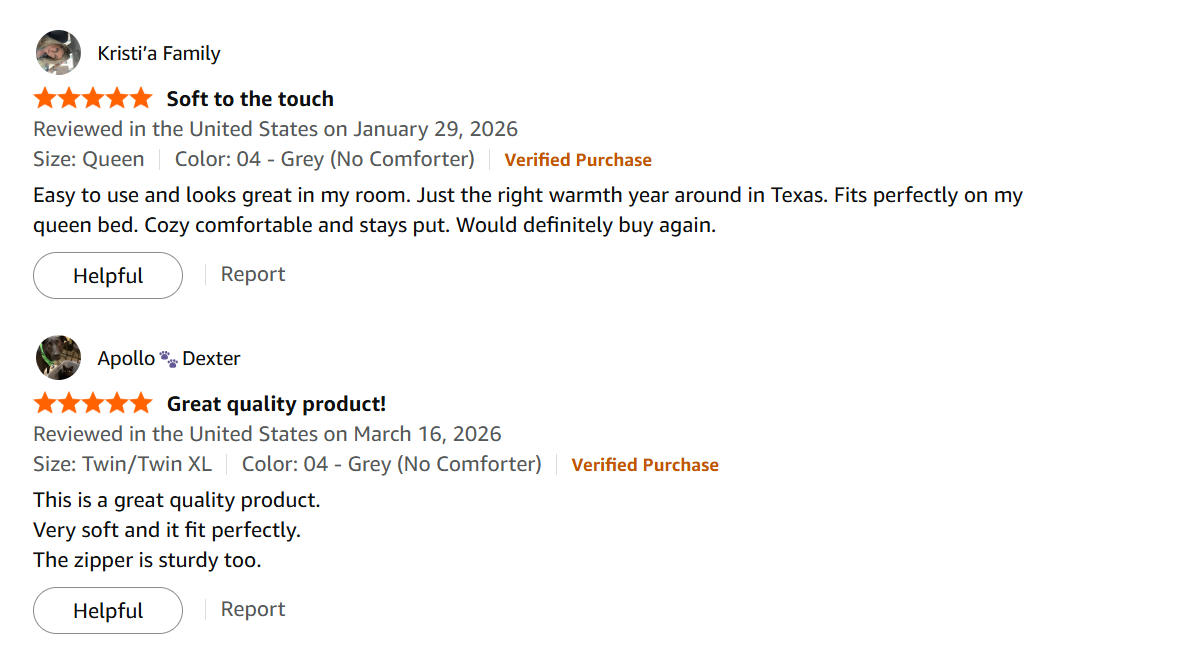
Task: Click Verified Purchase on the Twin/Twin XL review
Action: (645, 465)
